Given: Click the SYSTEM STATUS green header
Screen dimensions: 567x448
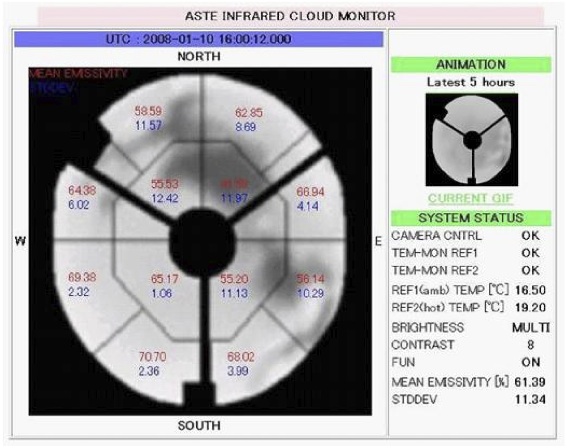Looking at the screenshot, I should tap(471, 218).
